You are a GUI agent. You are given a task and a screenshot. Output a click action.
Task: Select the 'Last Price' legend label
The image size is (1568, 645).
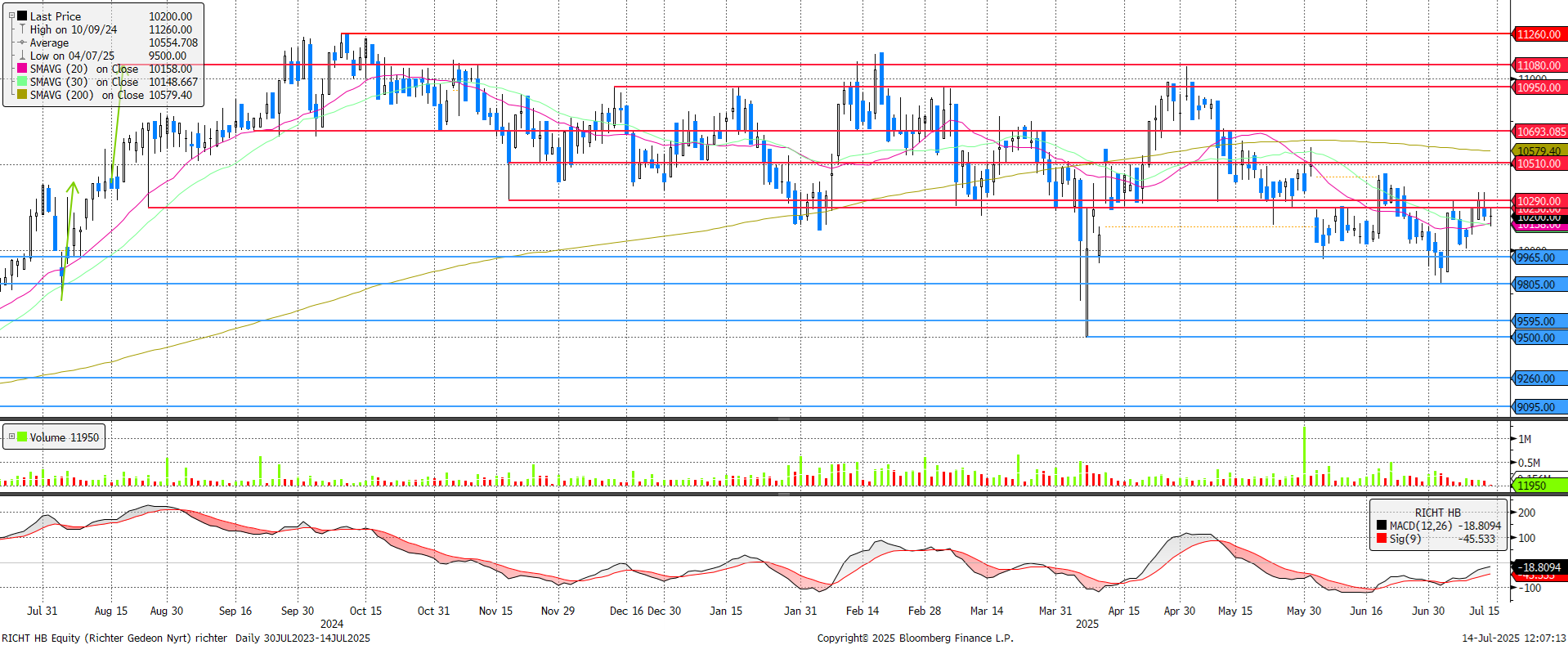56,16
